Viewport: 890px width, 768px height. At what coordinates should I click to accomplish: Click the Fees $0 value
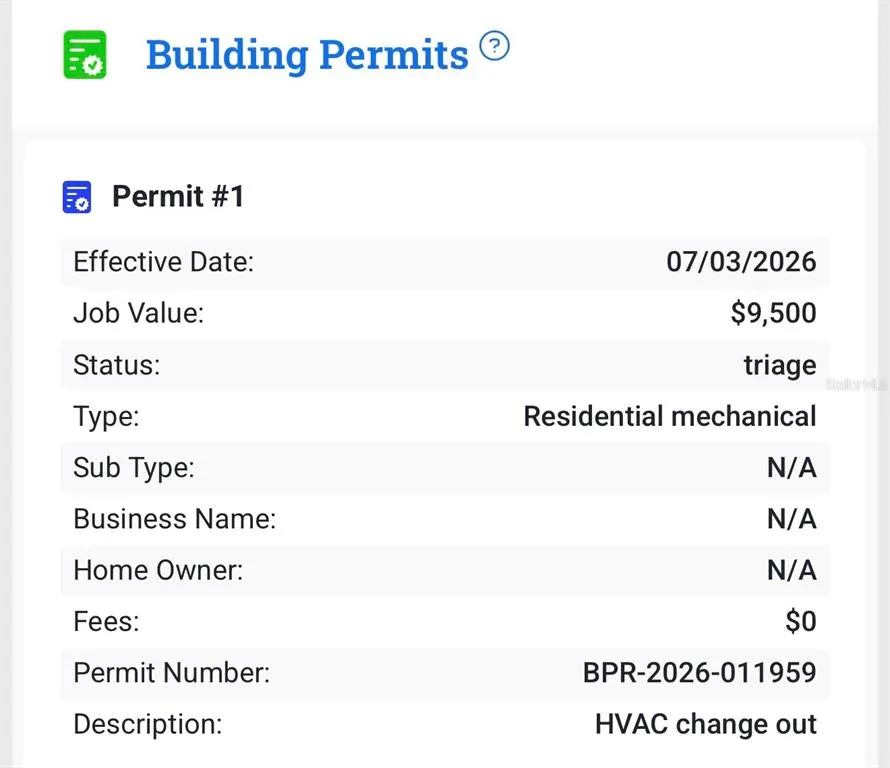coord(801,621)
